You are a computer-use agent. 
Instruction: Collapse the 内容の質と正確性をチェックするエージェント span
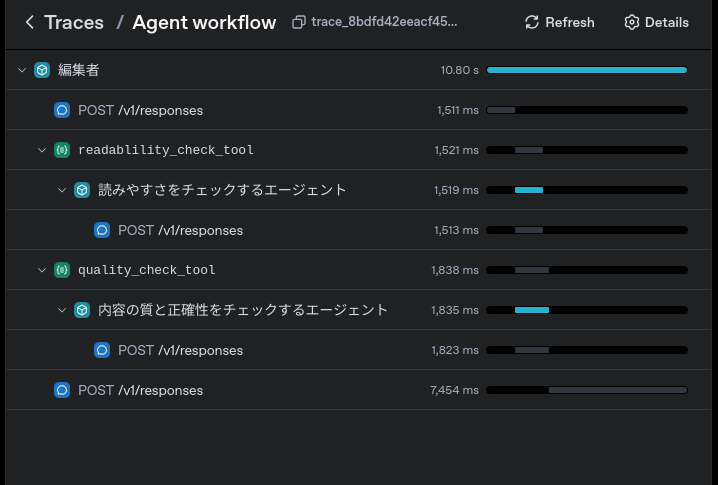(x=62, y=310)
